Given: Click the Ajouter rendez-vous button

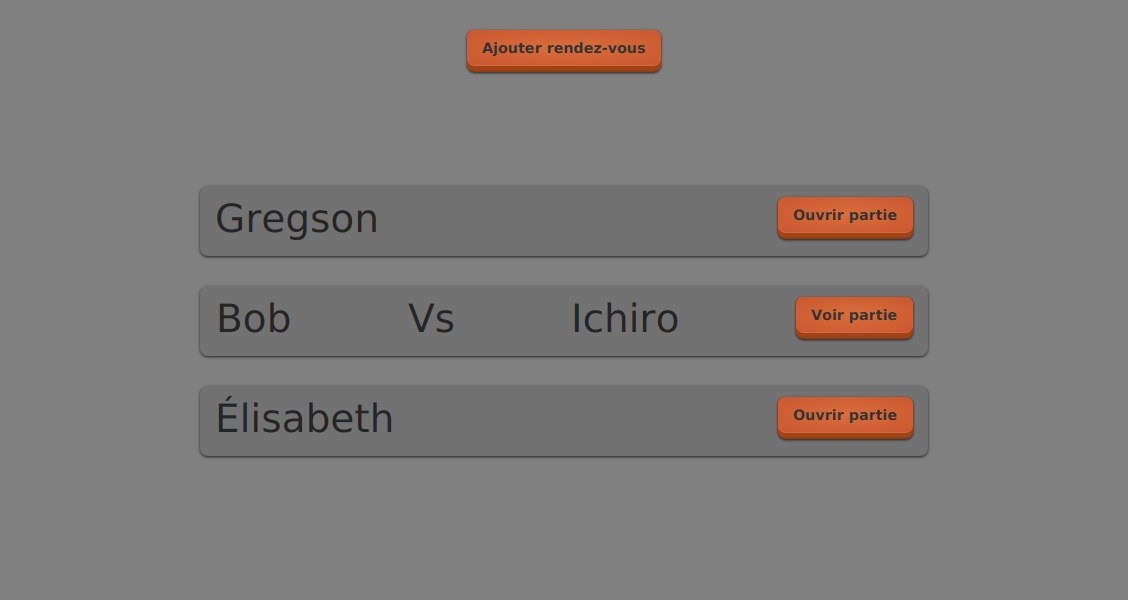Looking at the screenshot, I should point(563,49).
